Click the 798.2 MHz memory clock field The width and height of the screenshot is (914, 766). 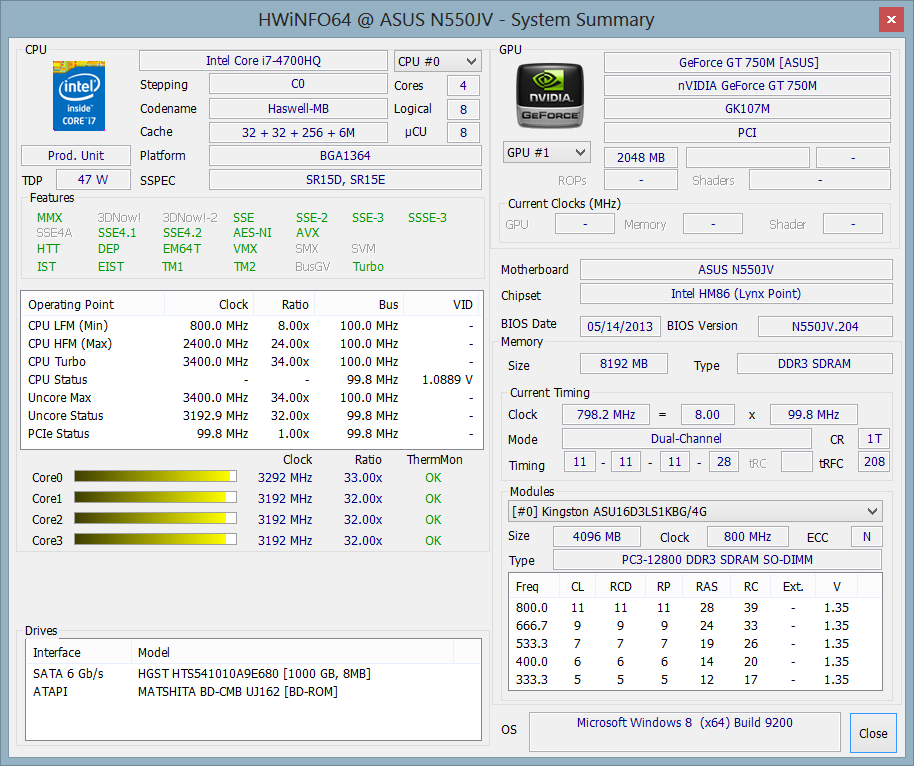606,414
